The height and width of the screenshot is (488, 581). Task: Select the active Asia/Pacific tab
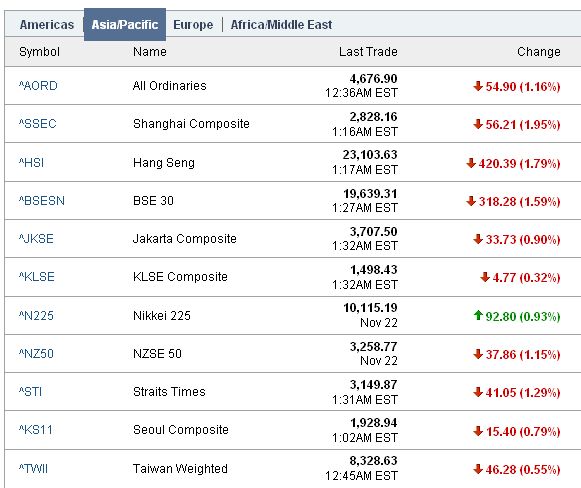click(x=125, y=24)
